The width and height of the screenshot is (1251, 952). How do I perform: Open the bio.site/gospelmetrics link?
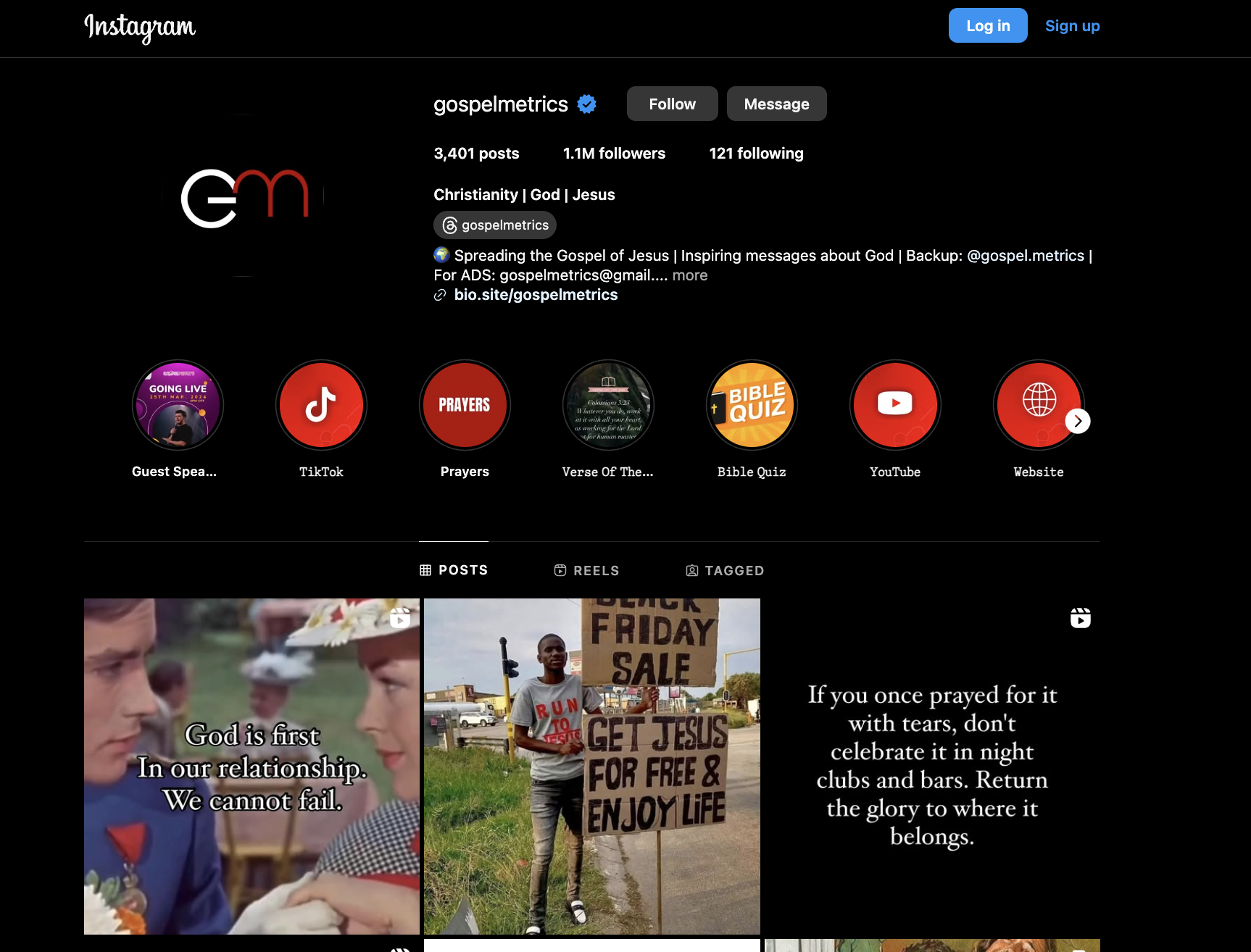(536, 295)
